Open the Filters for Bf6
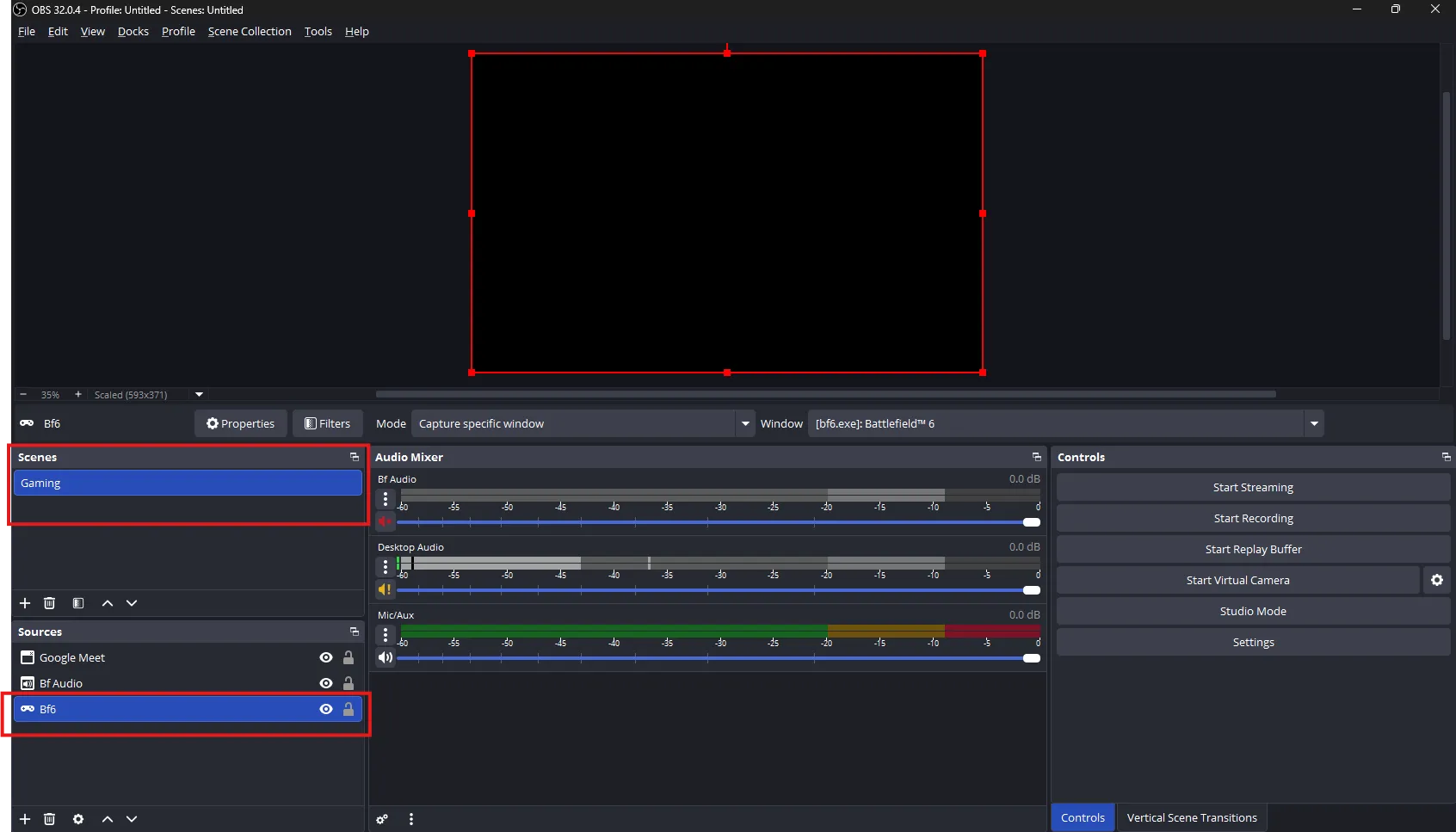Image resolution: width=1456 pixels, height=832 pixels. coord(328,423)
